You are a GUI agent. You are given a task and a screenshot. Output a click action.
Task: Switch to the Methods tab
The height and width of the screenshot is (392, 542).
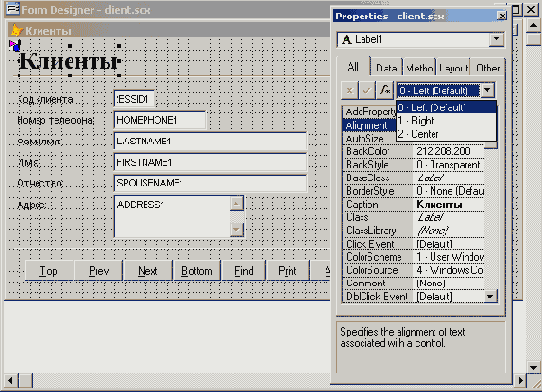(420, 67)
